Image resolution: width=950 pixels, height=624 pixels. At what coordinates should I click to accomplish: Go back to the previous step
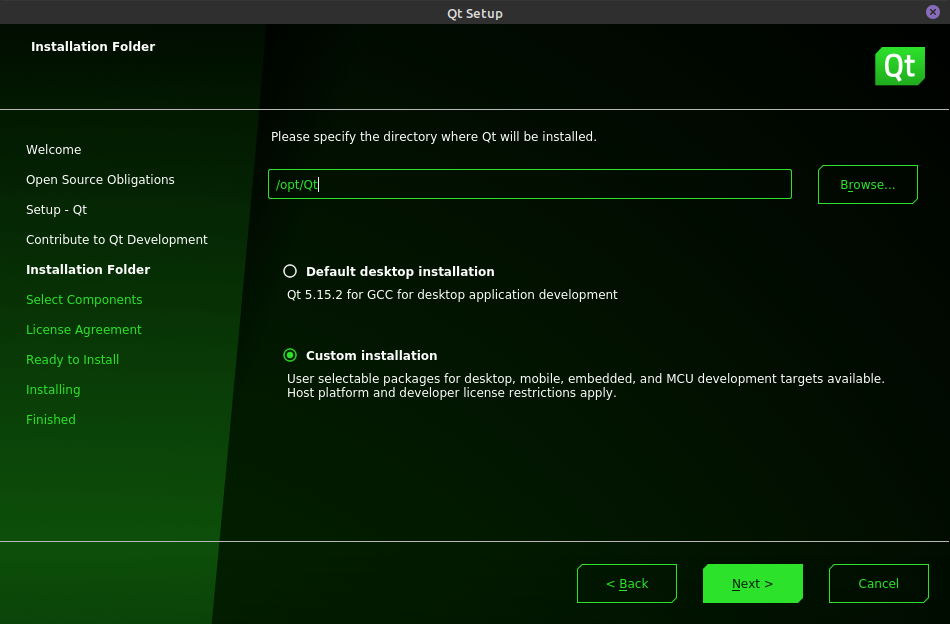(627, 583)
